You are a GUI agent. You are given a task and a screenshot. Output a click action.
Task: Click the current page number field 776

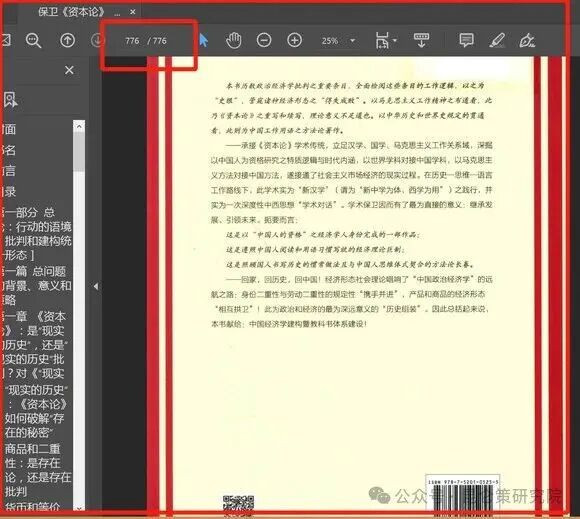(132, 41)
